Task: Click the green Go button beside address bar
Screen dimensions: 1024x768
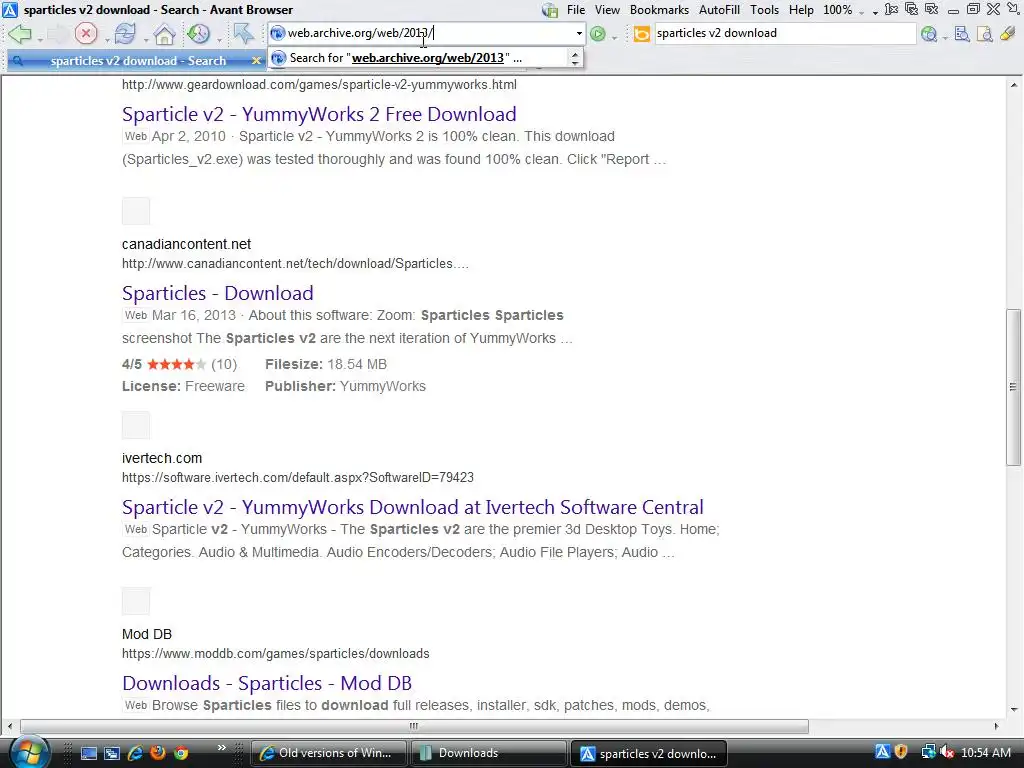Action: click(x=598, y=33)
